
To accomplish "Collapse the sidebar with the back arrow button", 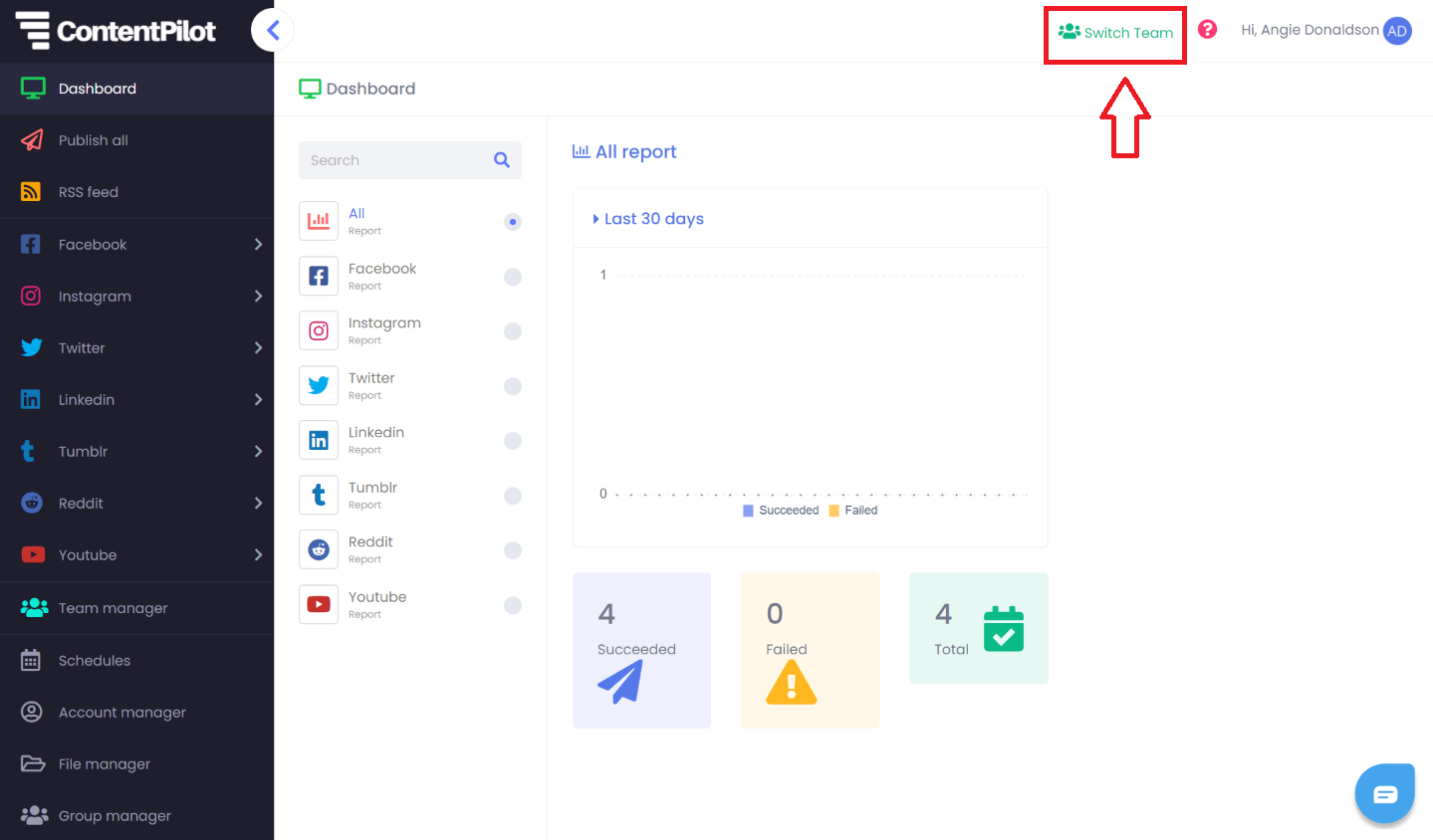I will click(x=272, y=31).
